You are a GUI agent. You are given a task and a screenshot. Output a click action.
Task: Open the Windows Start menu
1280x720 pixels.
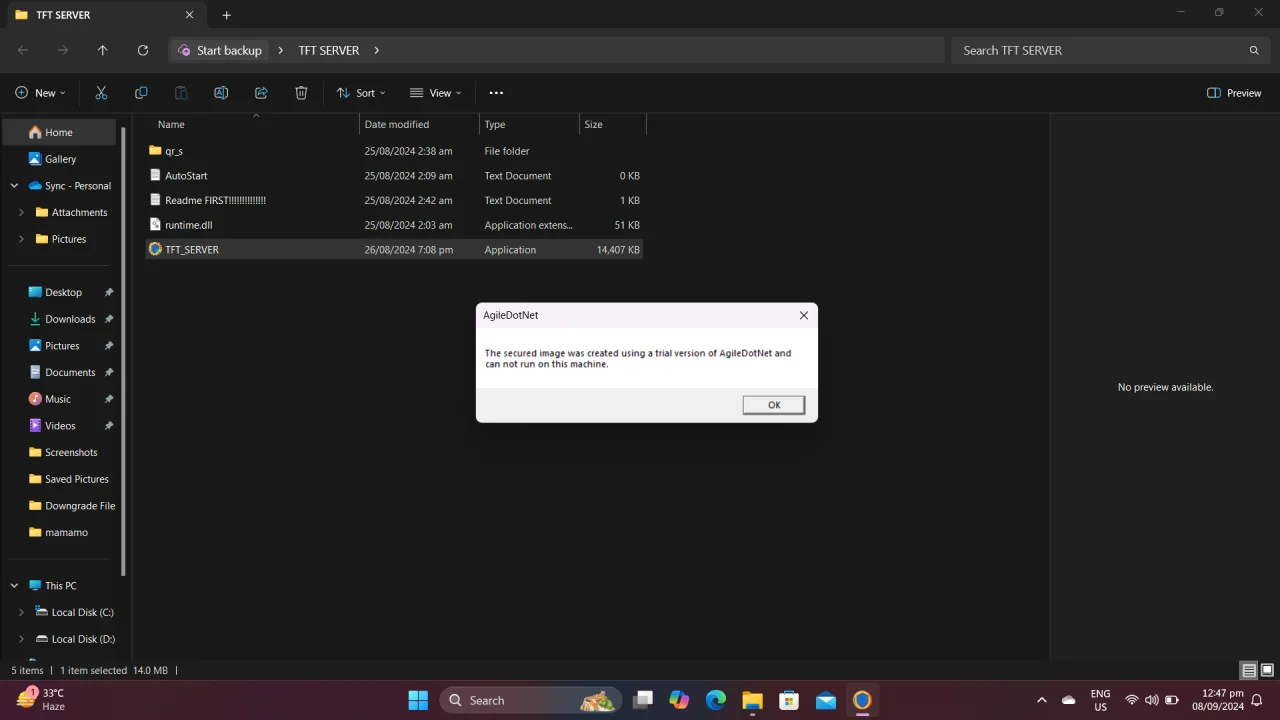click(418, 700)
